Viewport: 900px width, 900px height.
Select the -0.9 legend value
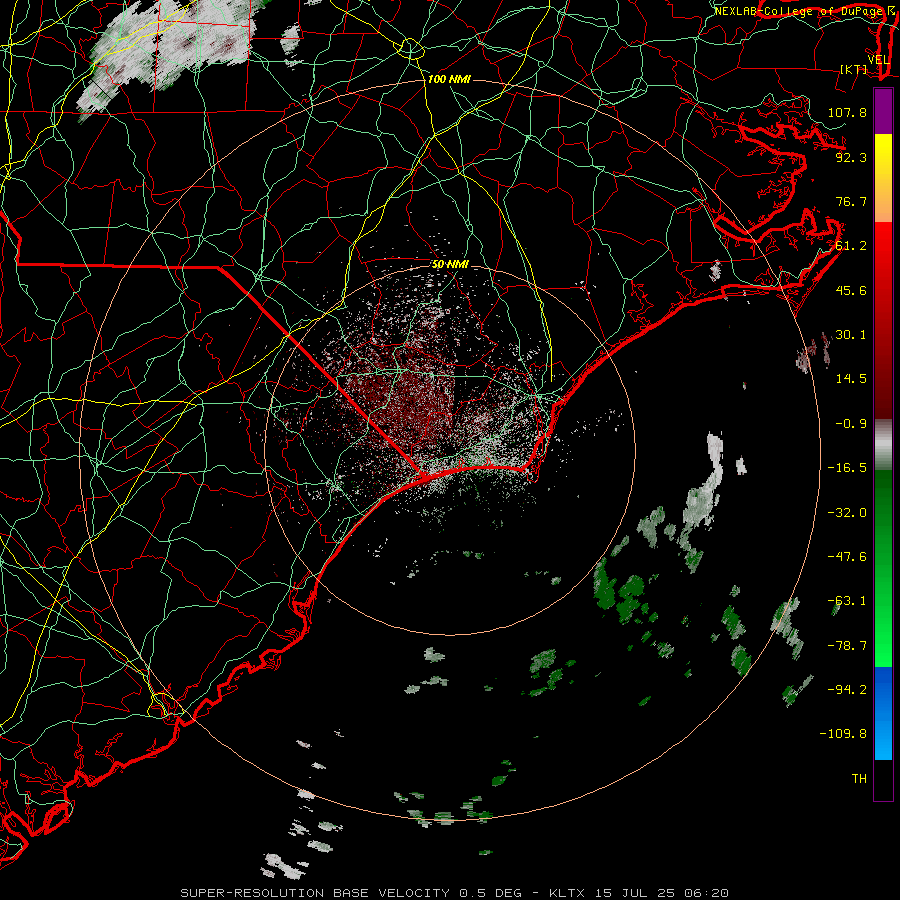pos(851,423)
